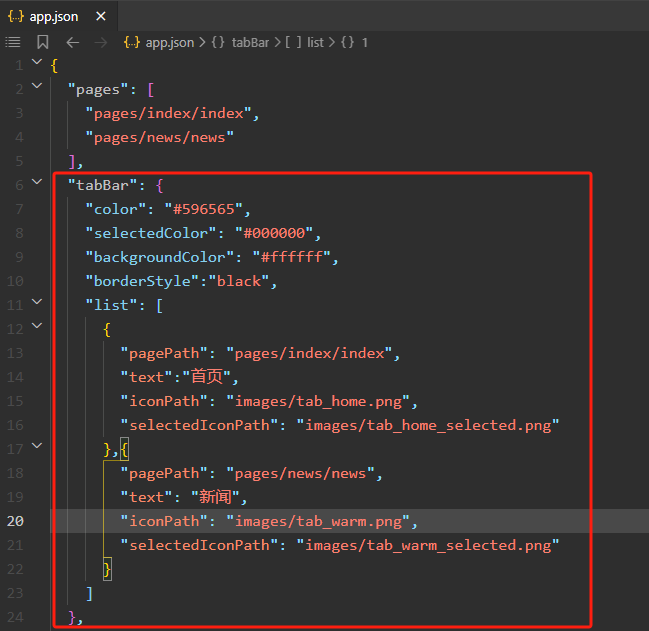Go back with the left arrow
The width and height of the screenshot is (649, 631).
pos(73,42)
